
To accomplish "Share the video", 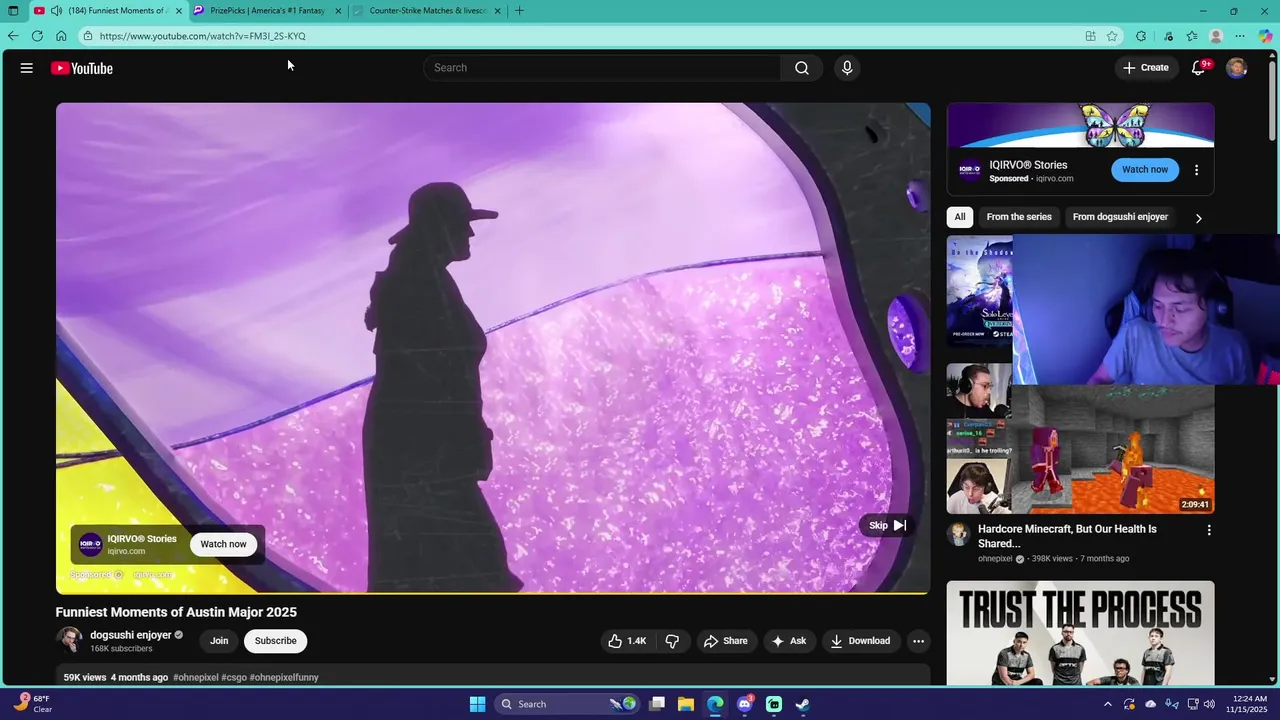I will (x=726, y=641).
